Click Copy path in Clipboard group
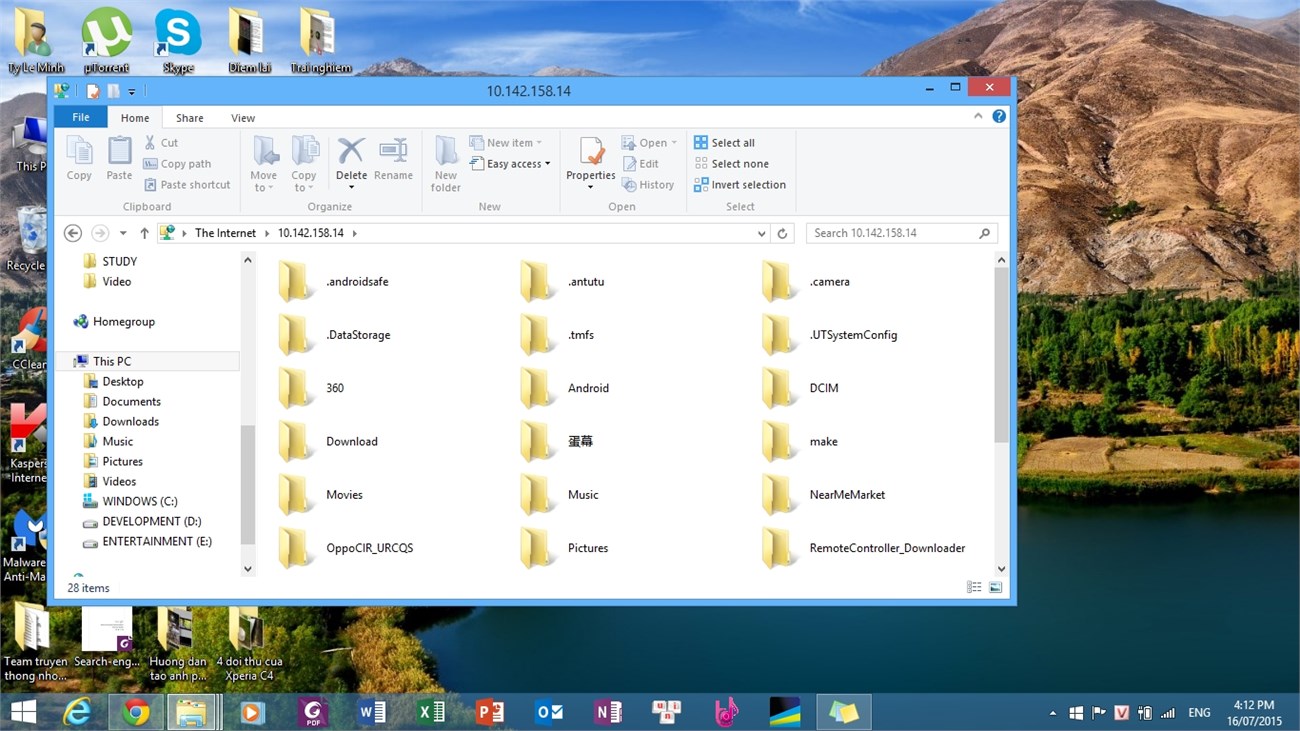Image resolution: width=1300 pixels, height=731 pixels. (x=177, y=164)
